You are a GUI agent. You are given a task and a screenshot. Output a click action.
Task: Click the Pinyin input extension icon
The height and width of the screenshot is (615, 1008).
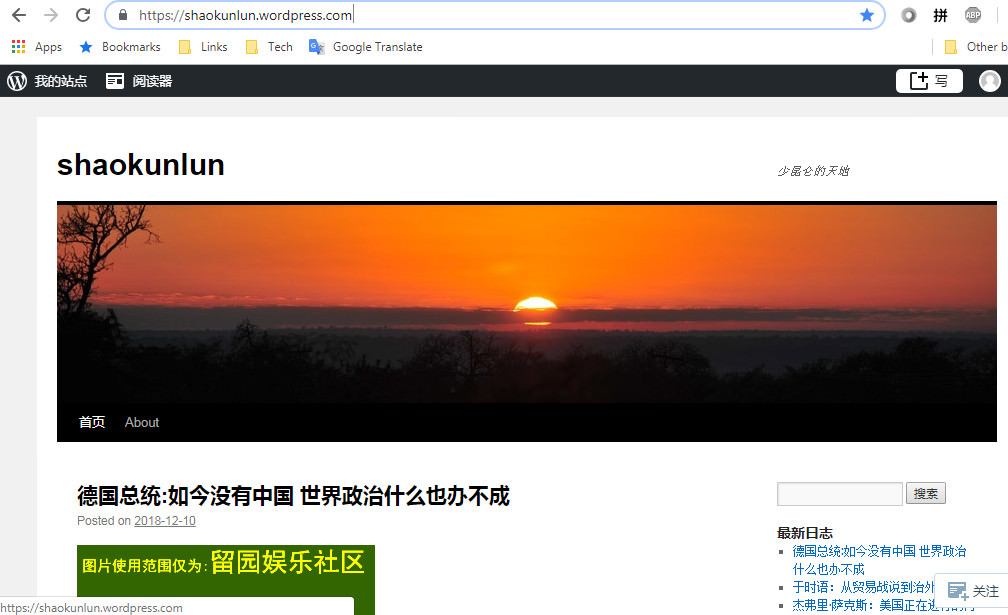940,15
